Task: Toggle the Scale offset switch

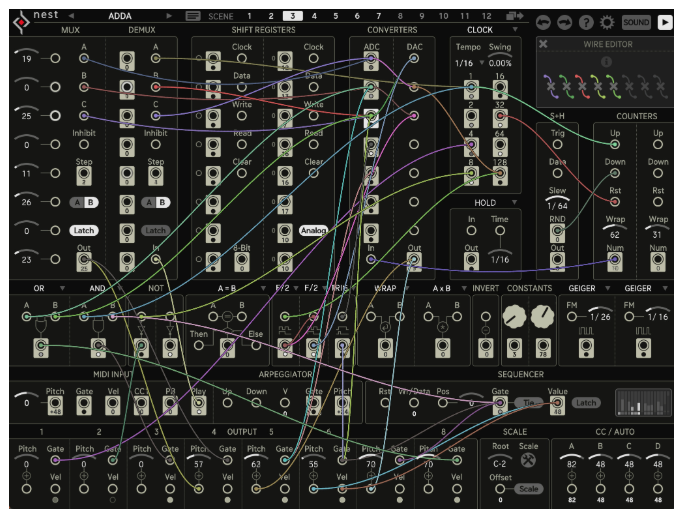Action: pyautogui.click(x=528, y=489)
